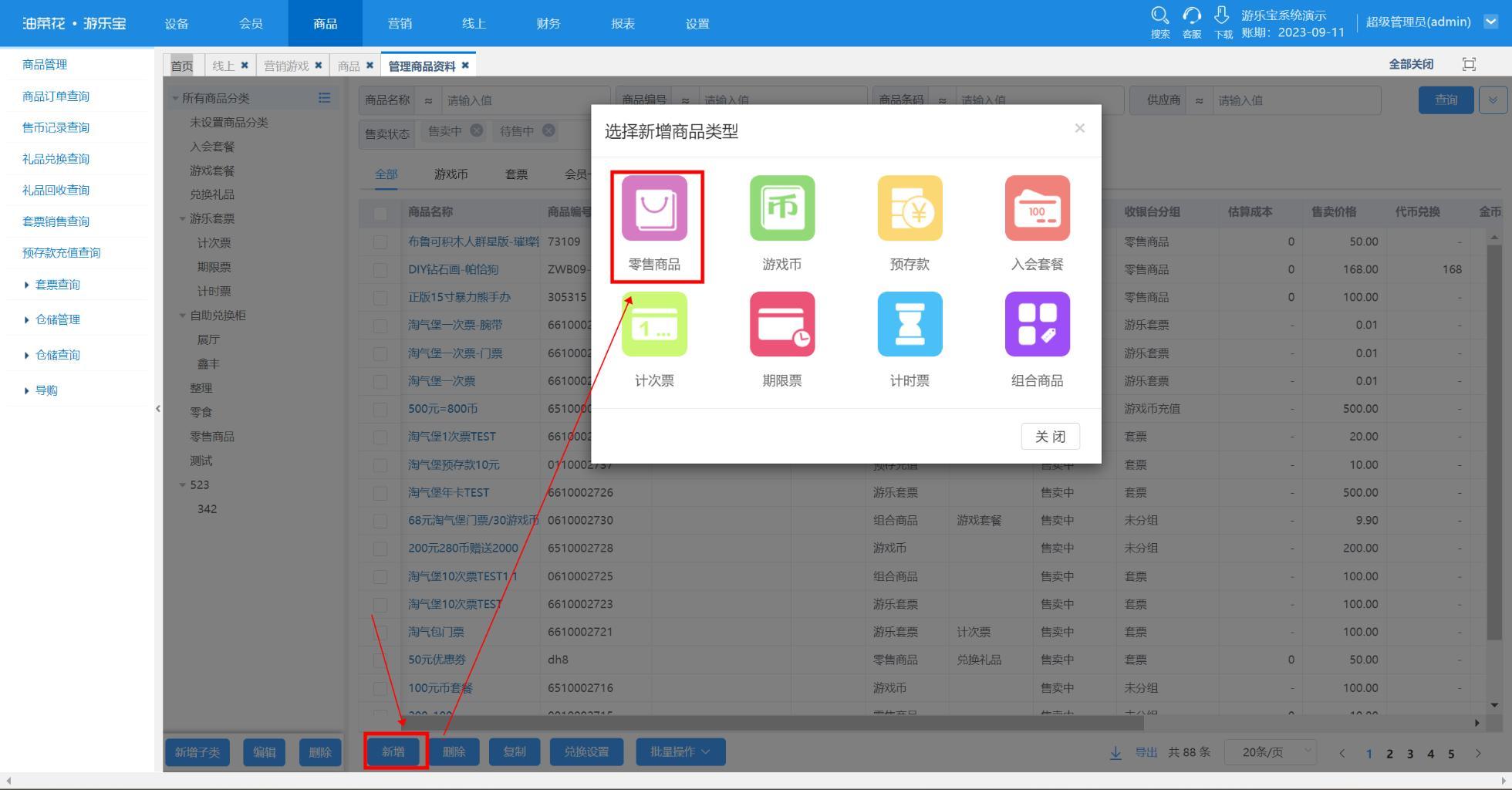This screenshot has height=790, width=1512.
Task: Select the 兑换礼品 category tree item
Action: click(x=212, y=194)
